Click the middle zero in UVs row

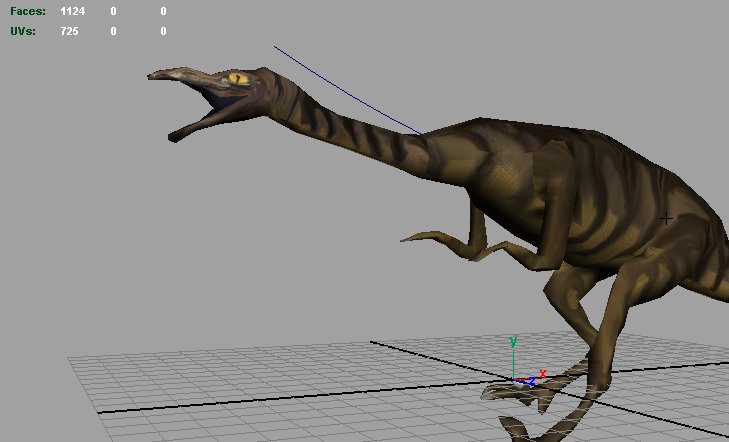(x=113, y=31)
